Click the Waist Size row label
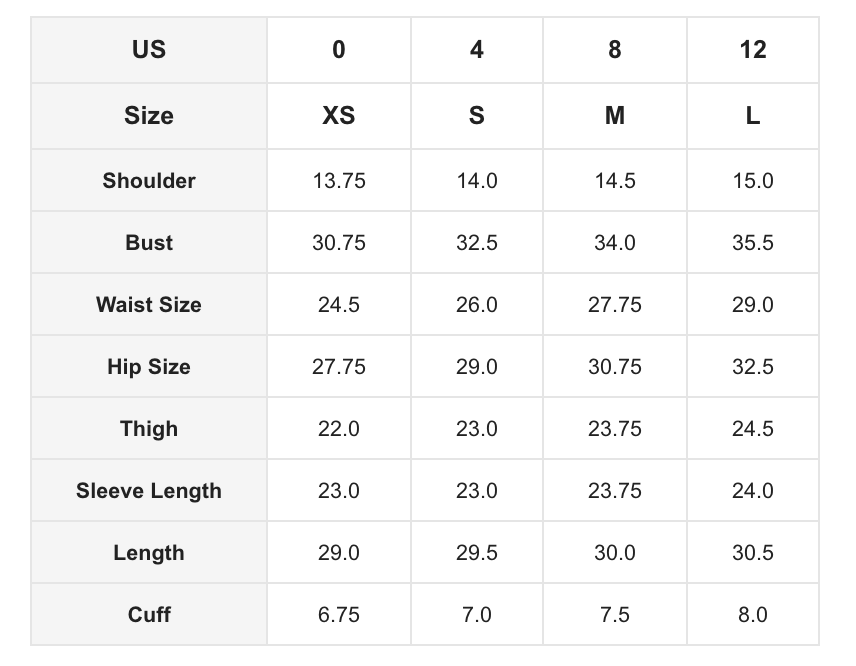This screenshot has height=666, width=856. pyautogui.click(x=149, y=305)
